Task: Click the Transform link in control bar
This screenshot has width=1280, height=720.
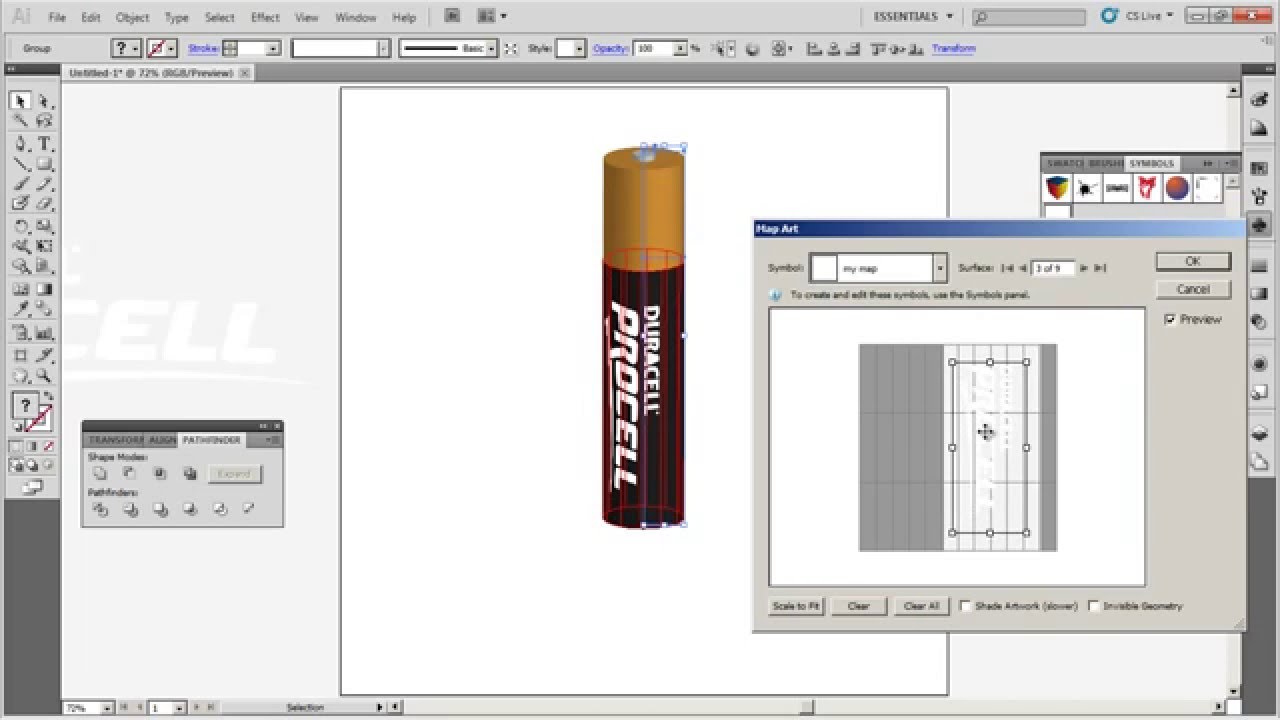Action: [x=953, y=48]
